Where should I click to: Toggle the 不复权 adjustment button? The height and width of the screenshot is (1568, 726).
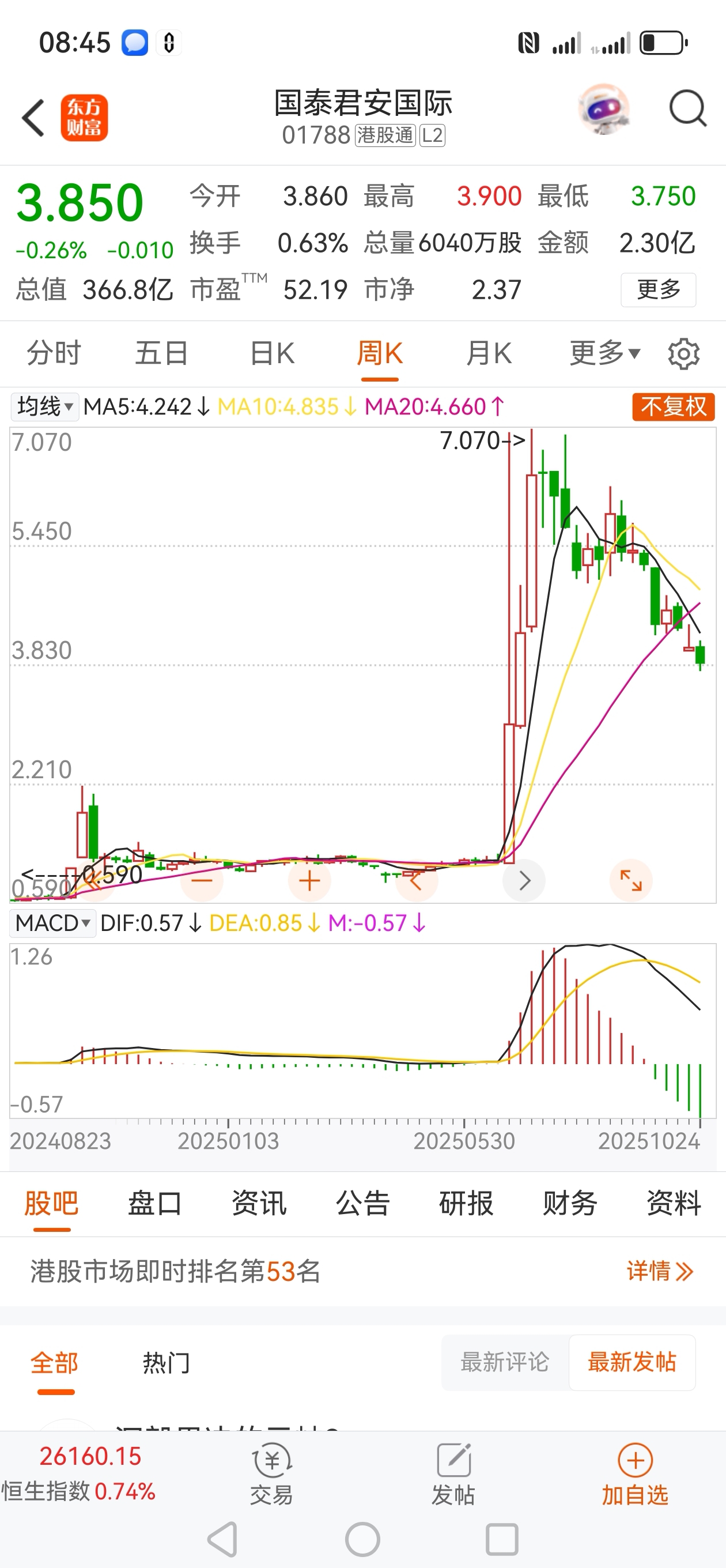tap(674, 406)
